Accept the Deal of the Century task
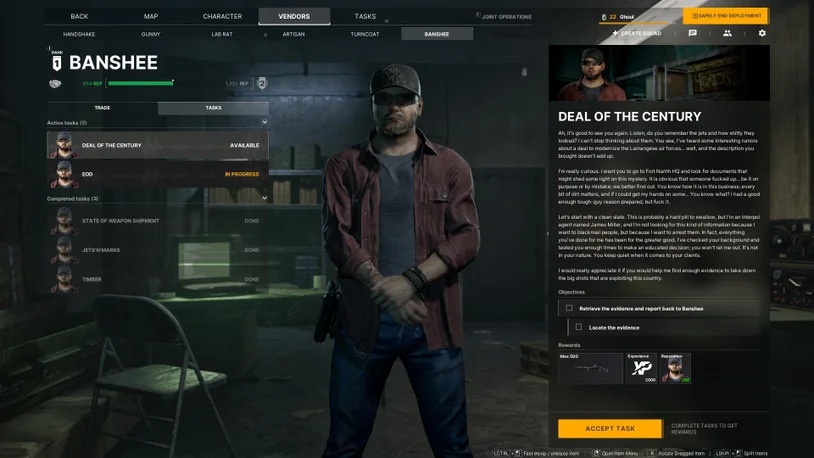 point(610,428)
